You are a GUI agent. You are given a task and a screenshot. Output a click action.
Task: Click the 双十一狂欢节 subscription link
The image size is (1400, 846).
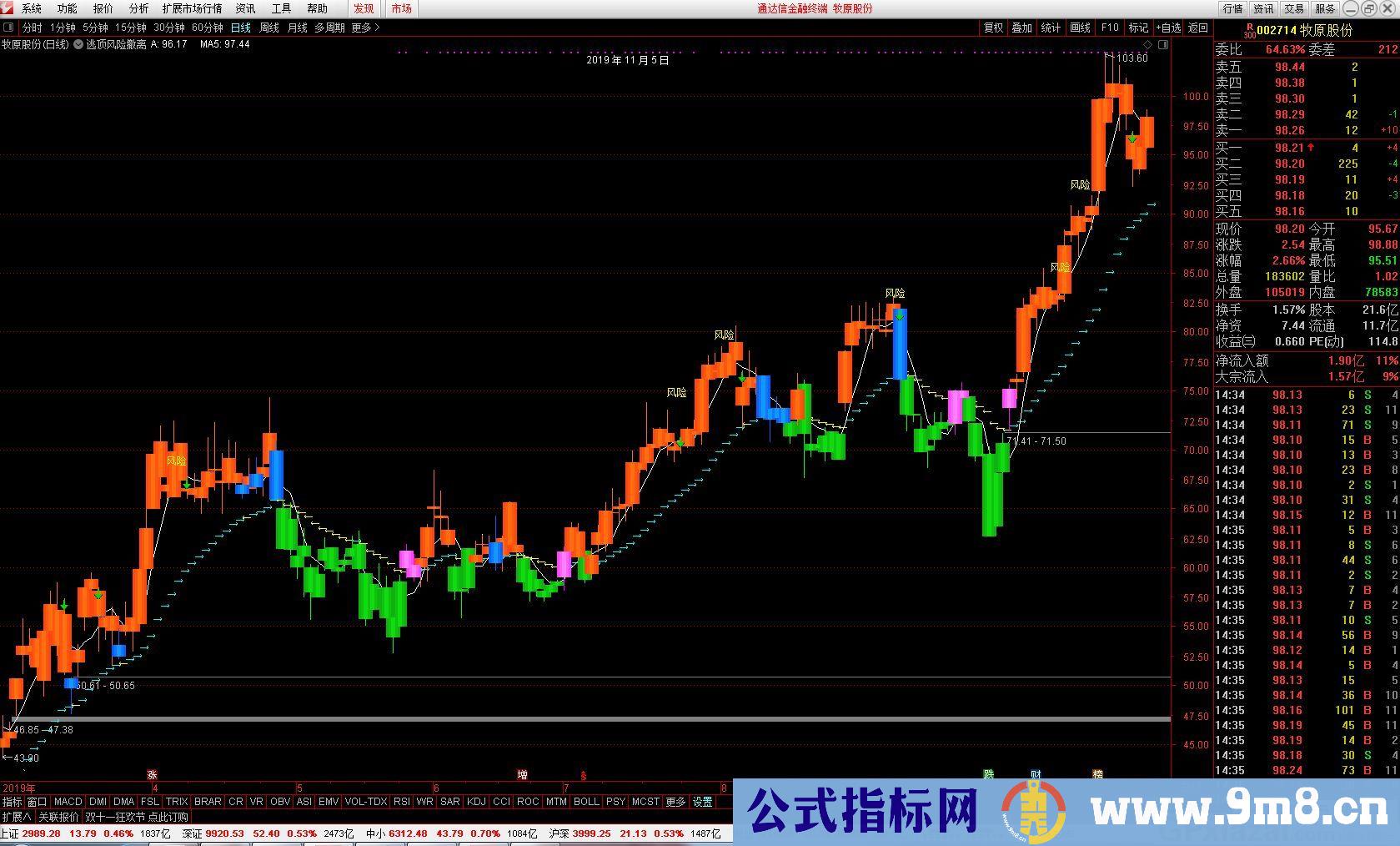click(x=137, y=817)
